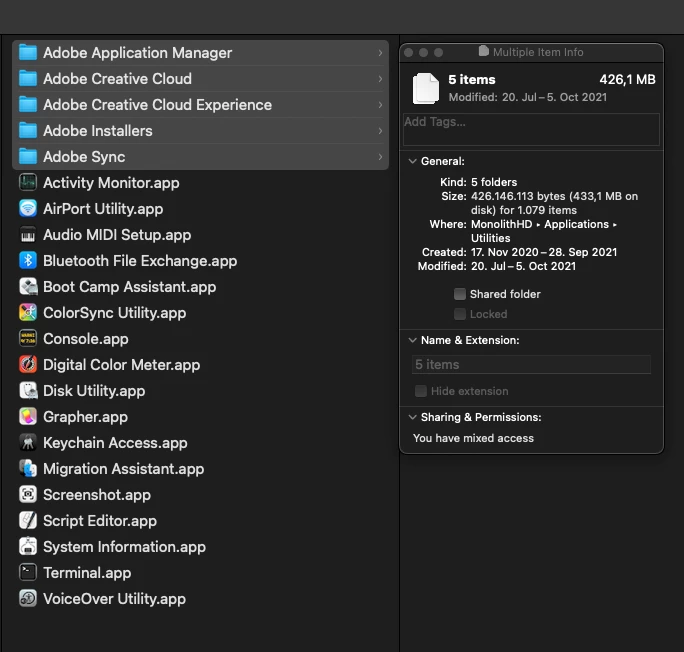
Task: Click the Add Tags field
Action: point(531,129)
